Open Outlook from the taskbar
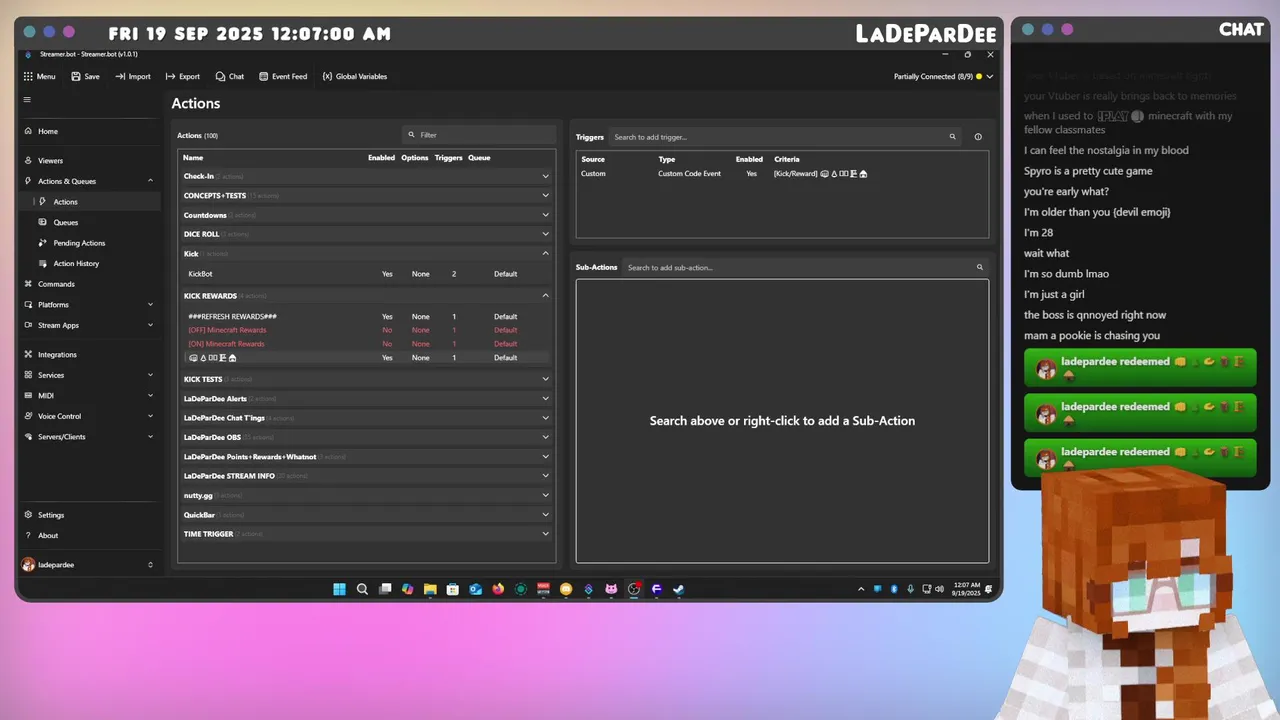Image resolution: width=1280 pixels, height=720 pixels. 475,589
